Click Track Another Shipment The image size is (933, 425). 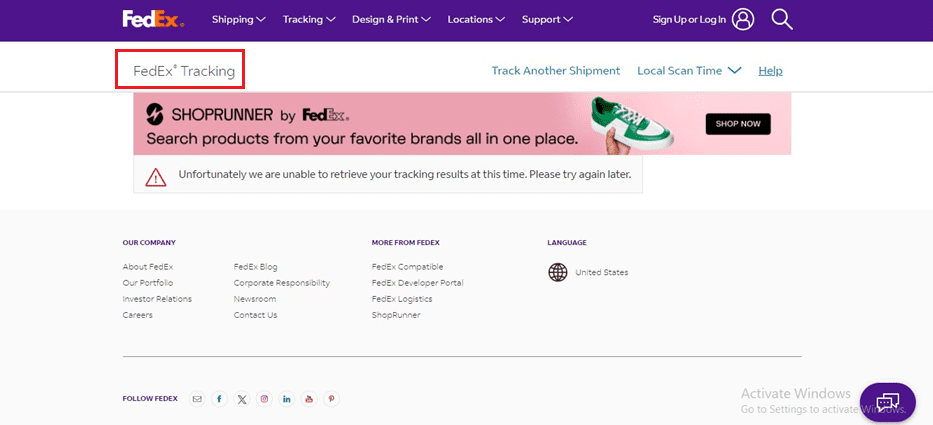click(x=556, y=71)
